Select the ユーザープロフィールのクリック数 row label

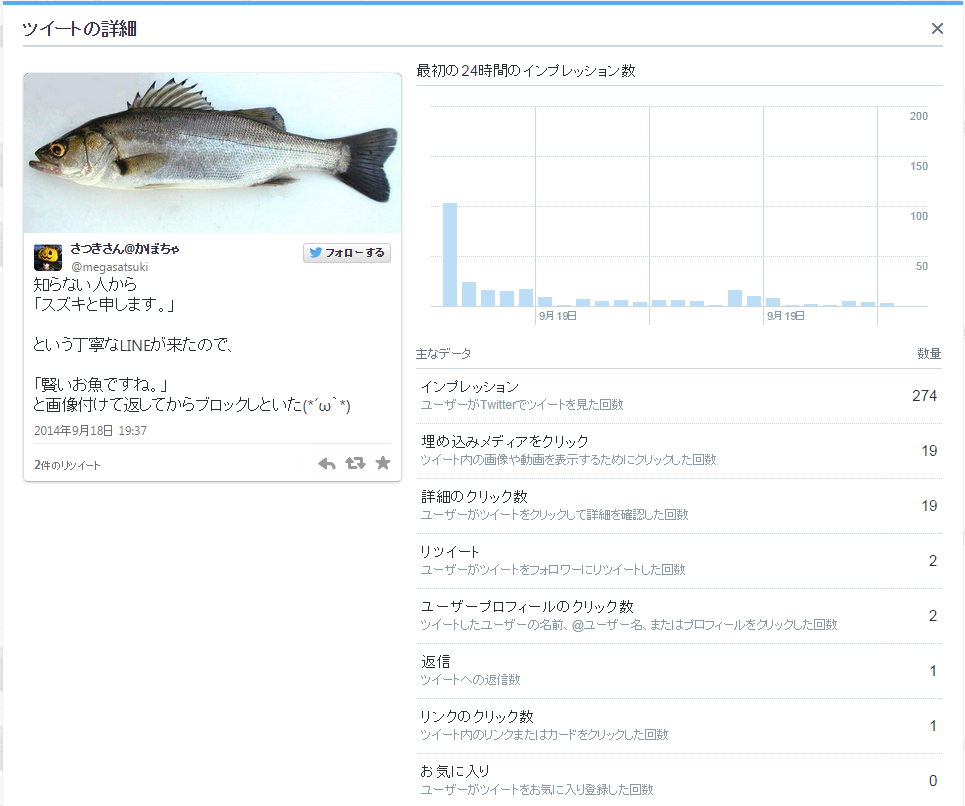point(527,607)
